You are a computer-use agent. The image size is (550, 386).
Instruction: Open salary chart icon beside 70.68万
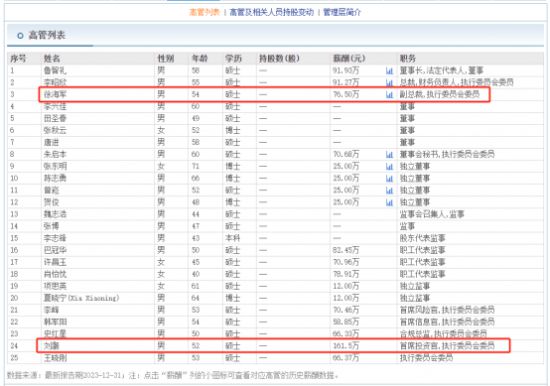pos(389,154)
